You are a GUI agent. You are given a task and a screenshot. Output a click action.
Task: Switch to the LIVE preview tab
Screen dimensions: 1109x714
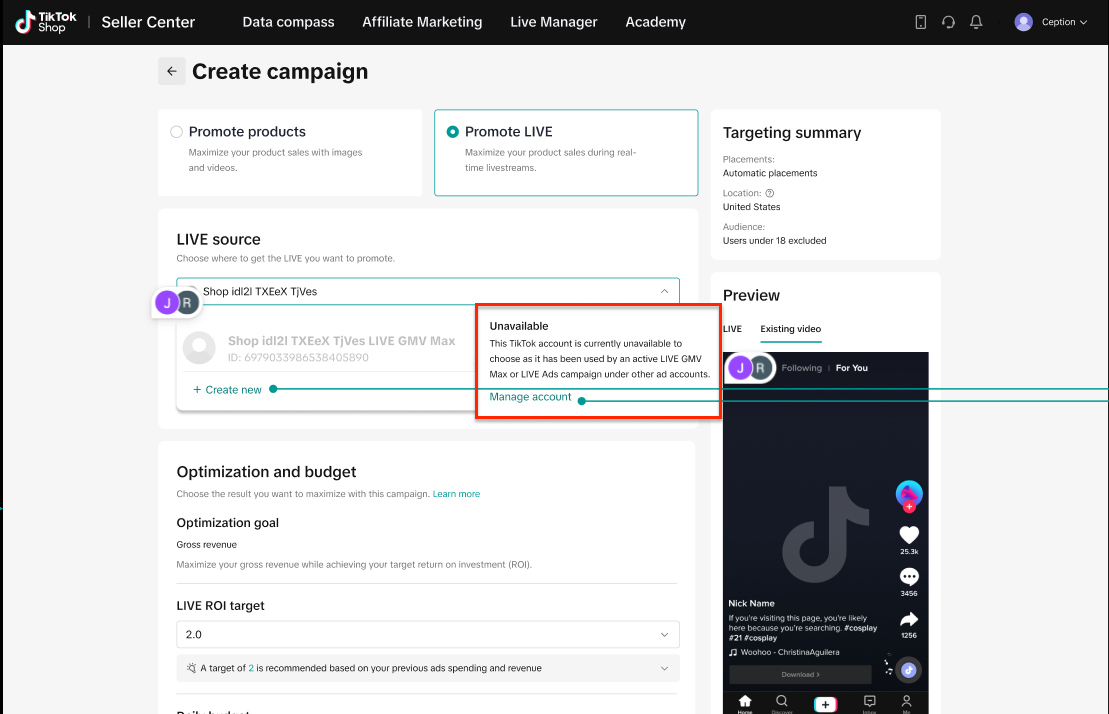click(x=732, y=329)
